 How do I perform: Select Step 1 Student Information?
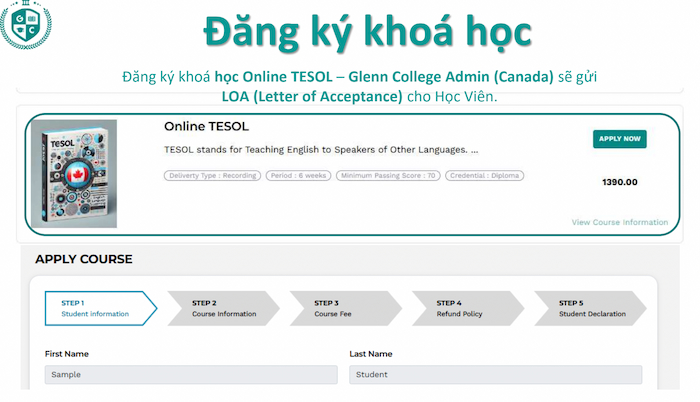click(96, 308)
